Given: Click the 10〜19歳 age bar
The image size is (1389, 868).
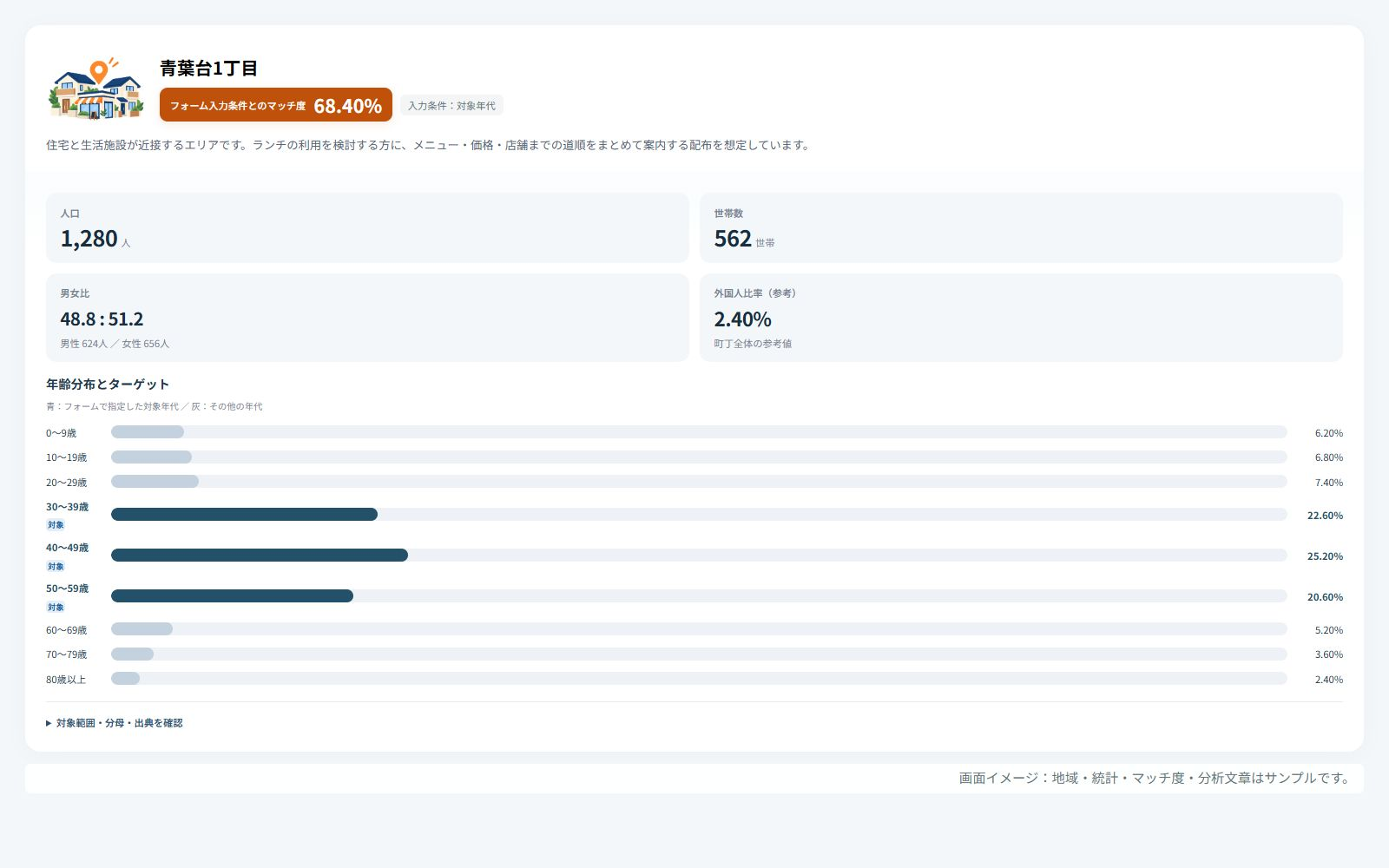Looking at the screenshot, I should point(699,457).
